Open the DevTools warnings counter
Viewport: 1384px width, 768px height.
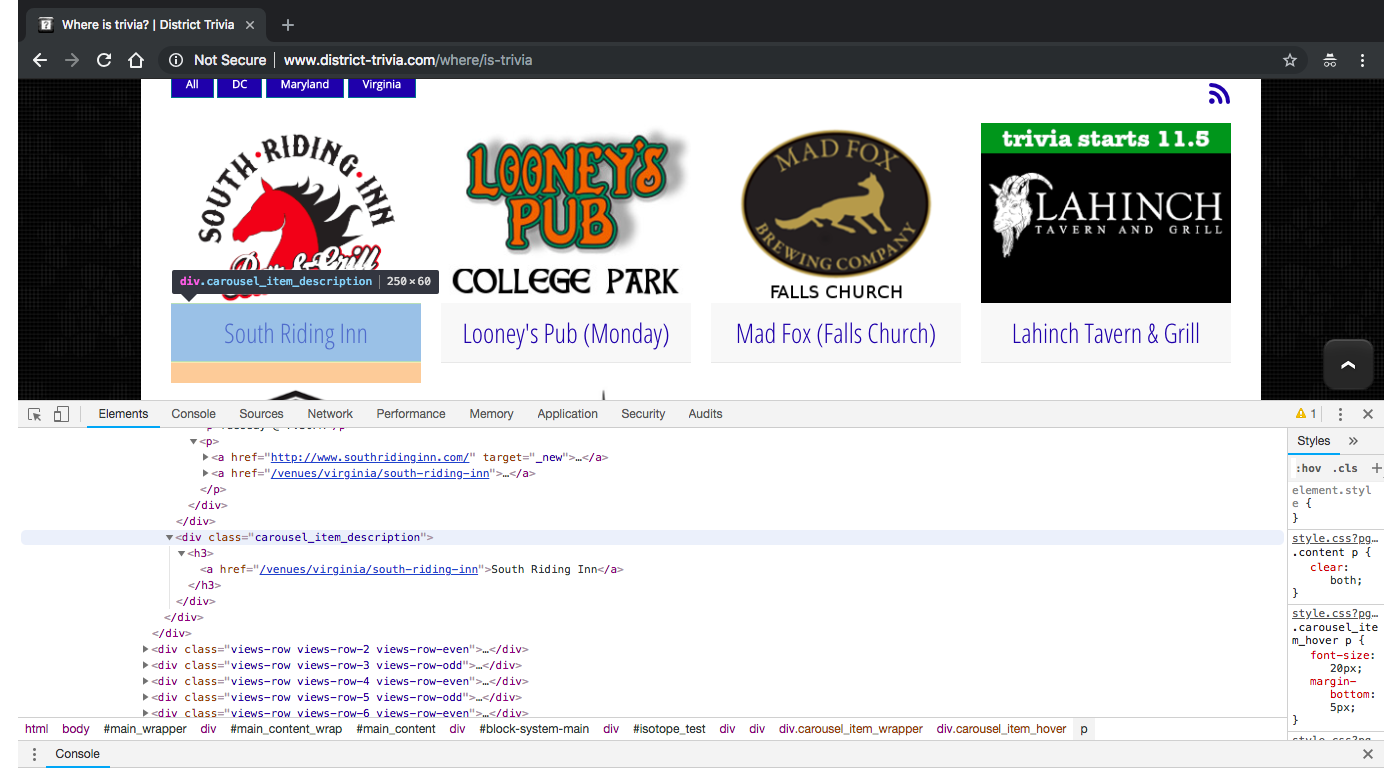1306,414
